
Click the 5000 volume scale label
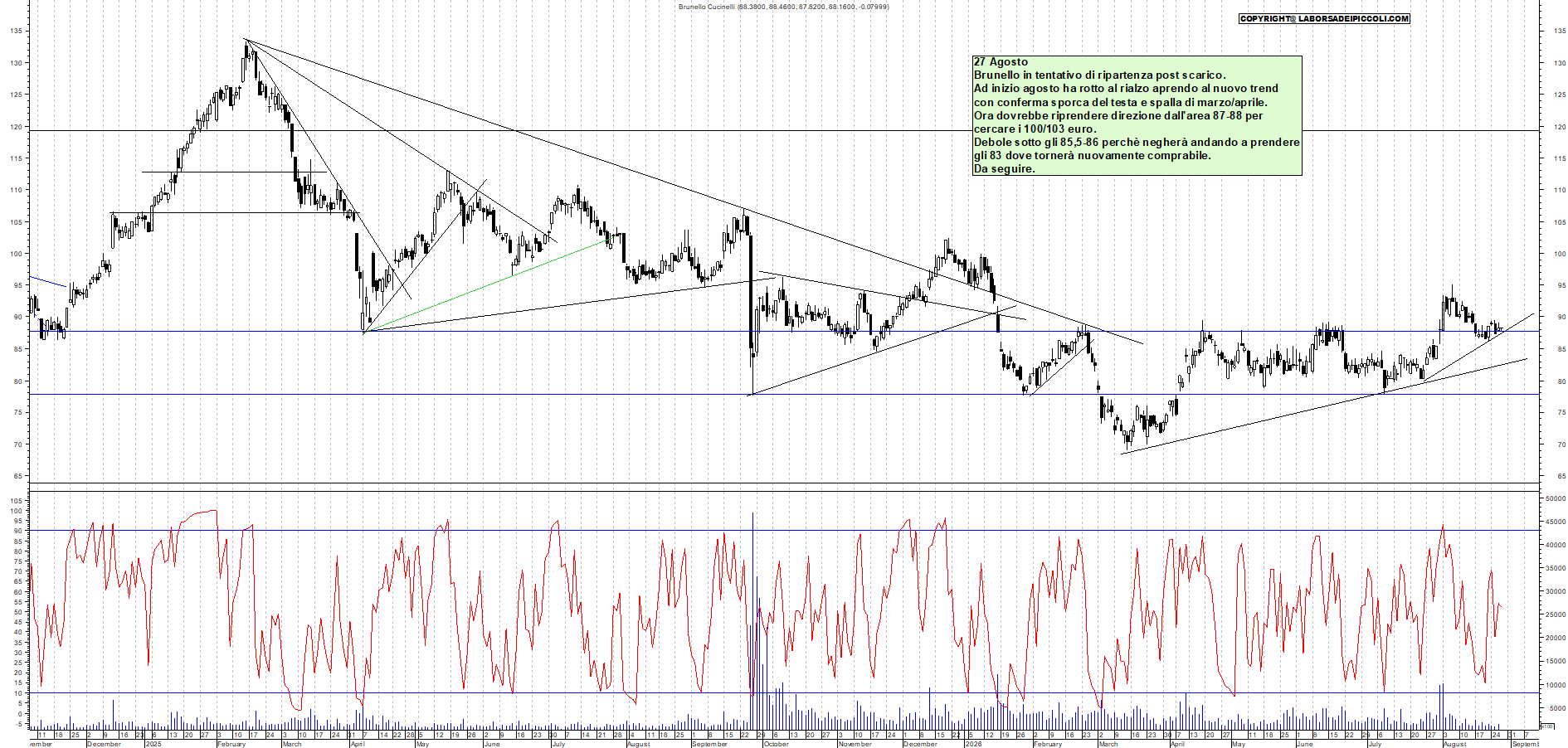[x=1557, y=708]
